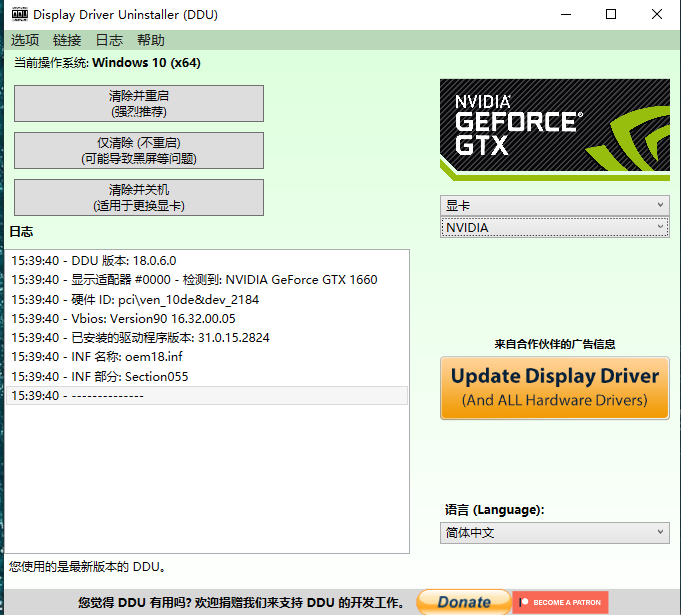
Task: Select log line INF 部分: Section055
Action: point(207,376)
